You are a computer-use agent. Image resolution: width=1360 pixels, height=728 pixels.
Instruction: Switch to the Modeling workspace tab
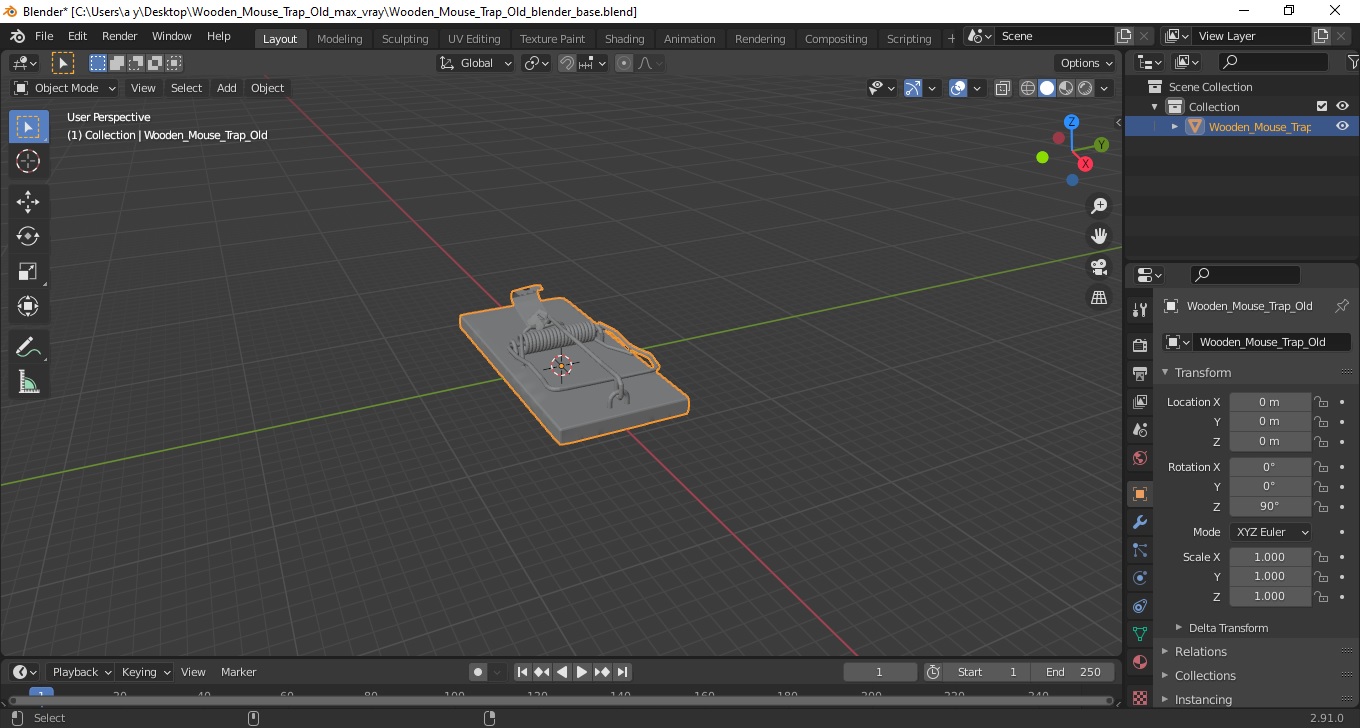tap(339, 39)
